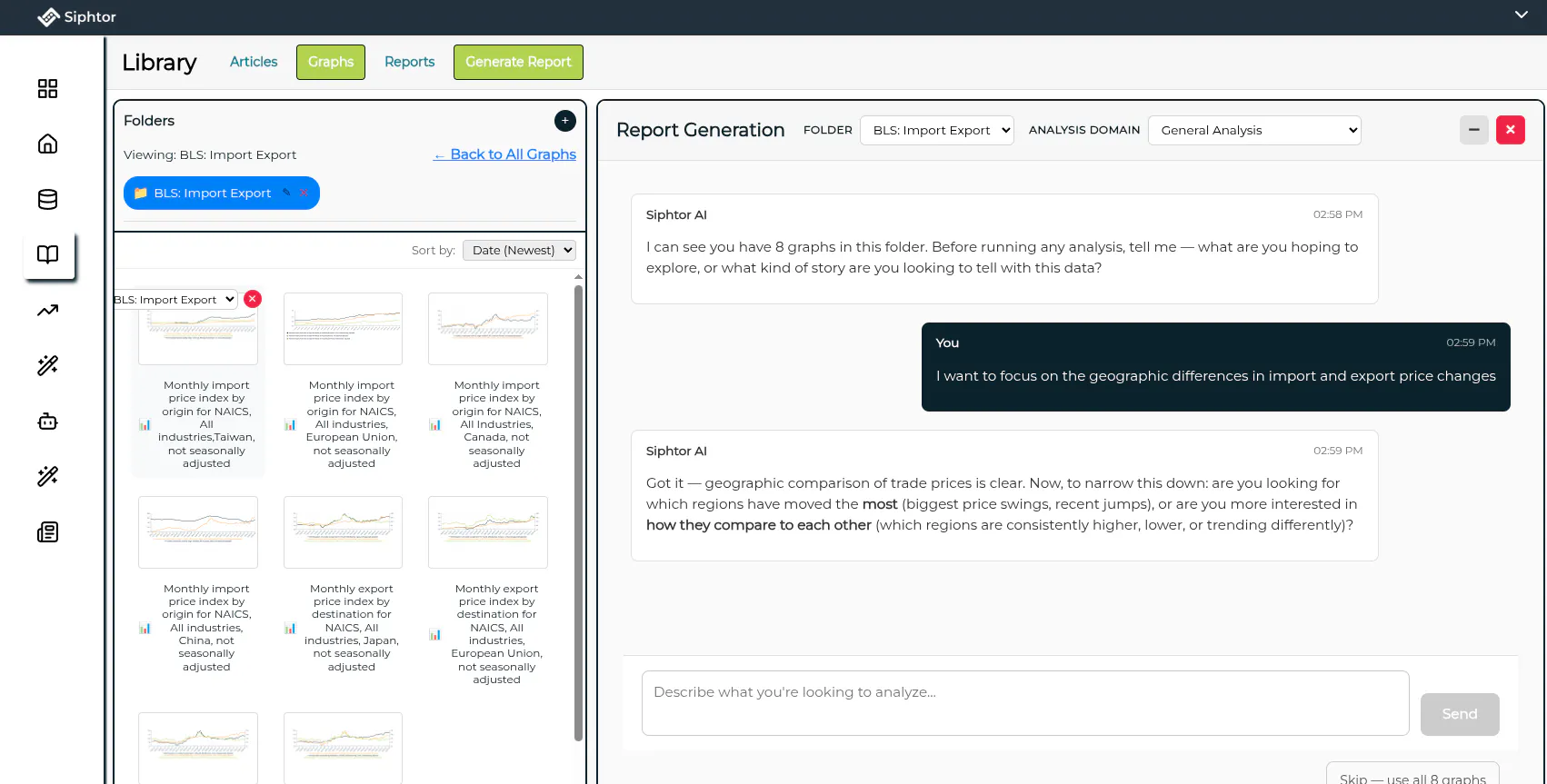
Task: Click the magic wand icon below the robot icon
Action: (x=47, y=476)
